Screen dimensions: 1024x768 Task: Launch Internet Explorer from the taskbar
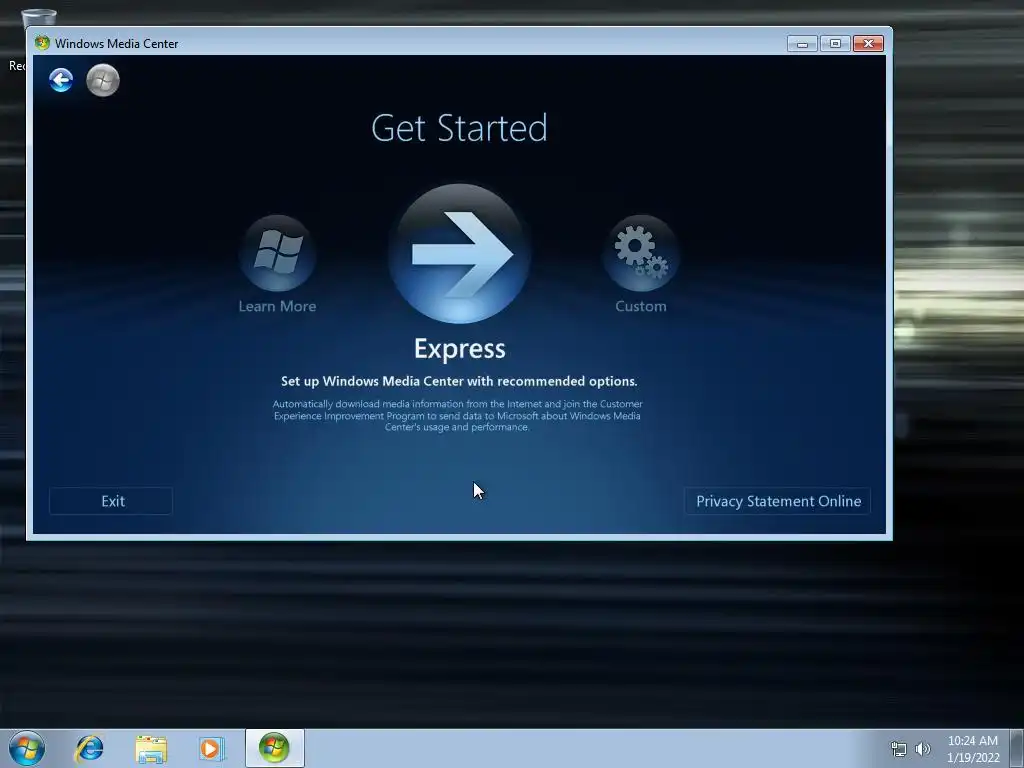tap(89, 748)
